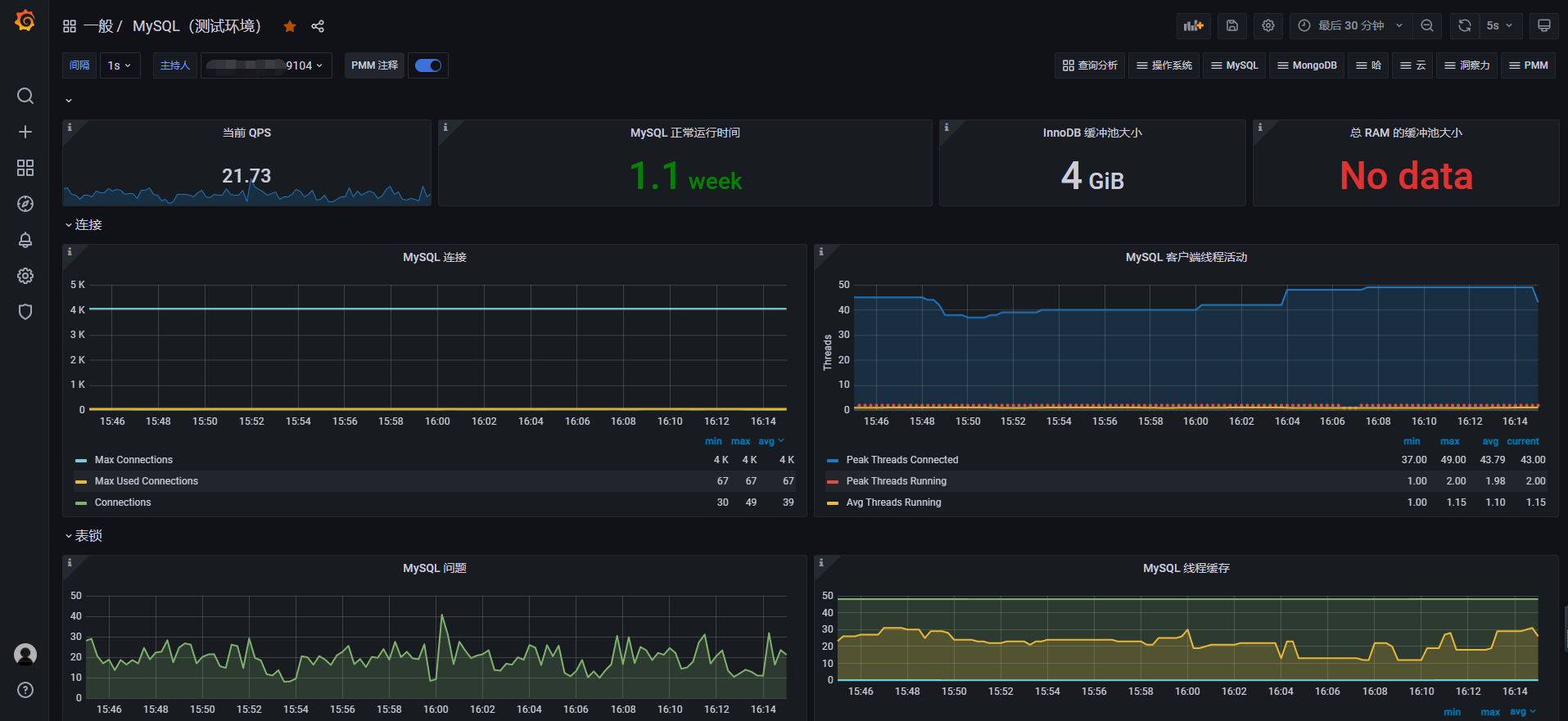1568x721 pixels.
Task: Click the MySQL（测试环境）dashboard title
Action: pyautogui.click(x=197, y=26)
